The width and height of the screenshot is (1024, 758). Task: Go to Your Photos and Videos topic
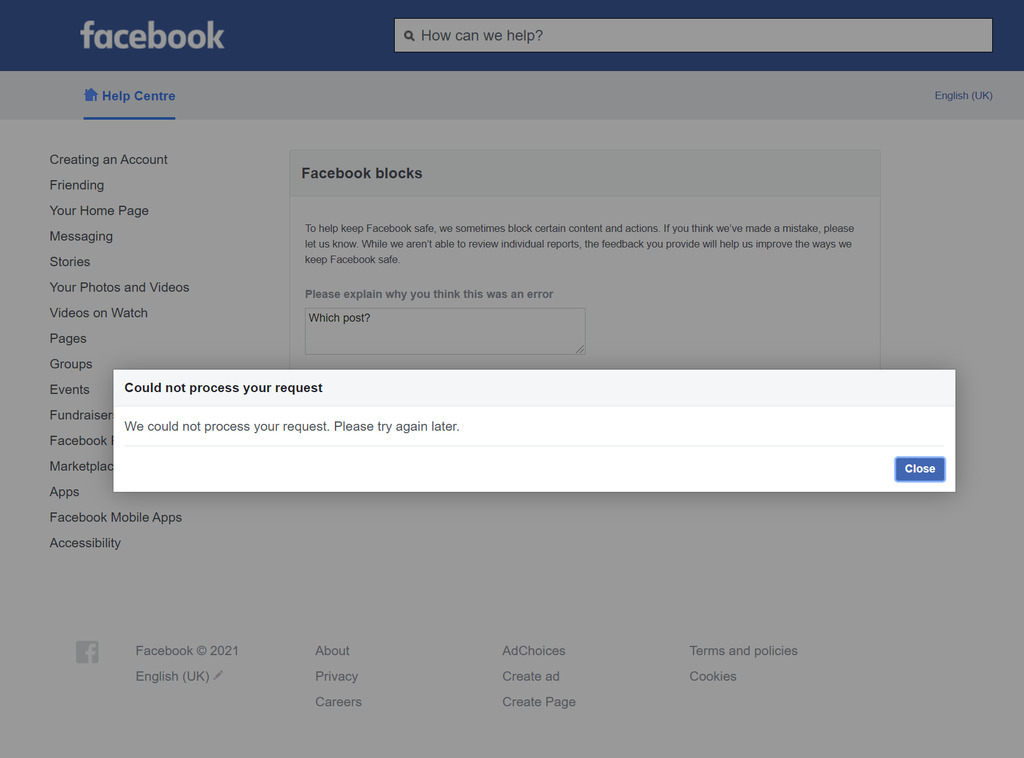(119, 287)
